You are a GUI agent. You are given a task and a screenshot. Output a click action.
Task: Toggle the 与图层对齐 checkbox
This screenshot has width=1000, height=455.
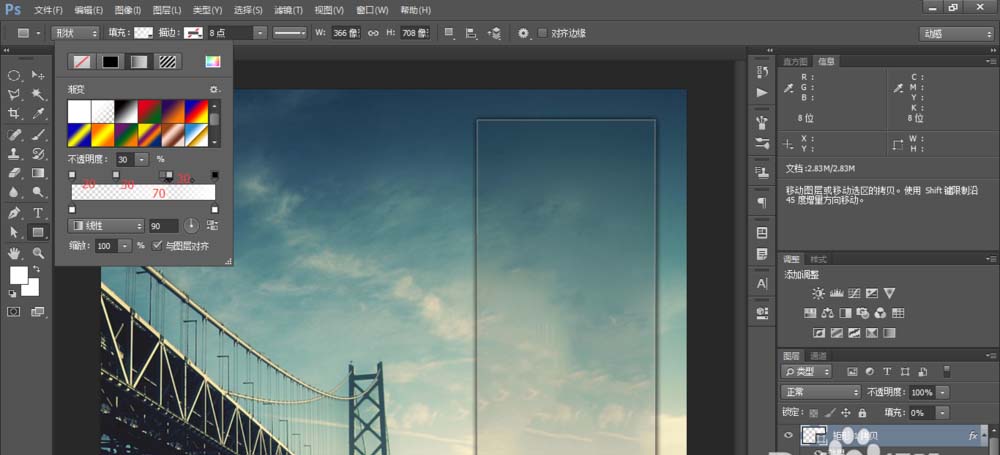[x=157, y=246]
